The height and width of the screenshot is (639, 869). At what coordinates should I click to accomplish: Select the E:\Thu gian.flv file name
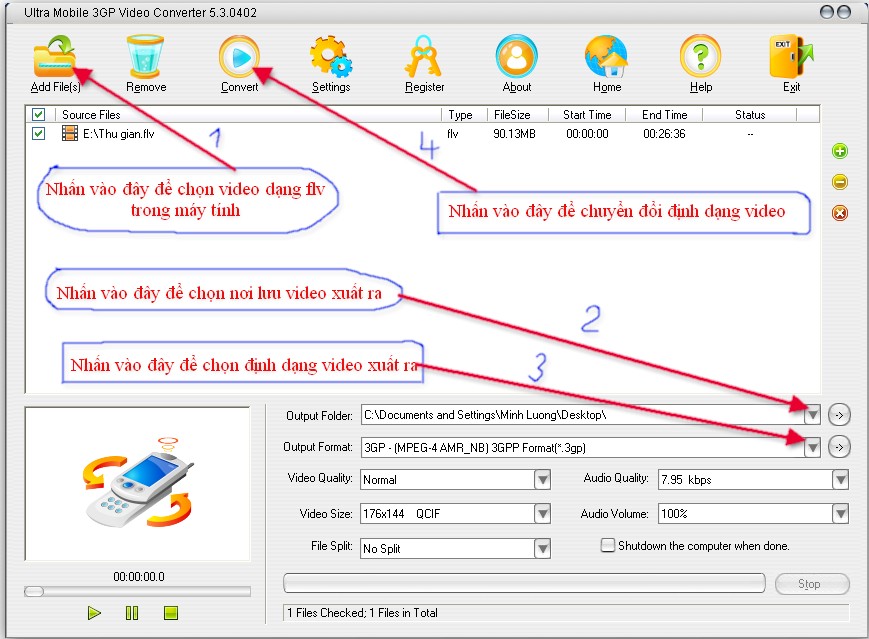click(x=119, y=134)
